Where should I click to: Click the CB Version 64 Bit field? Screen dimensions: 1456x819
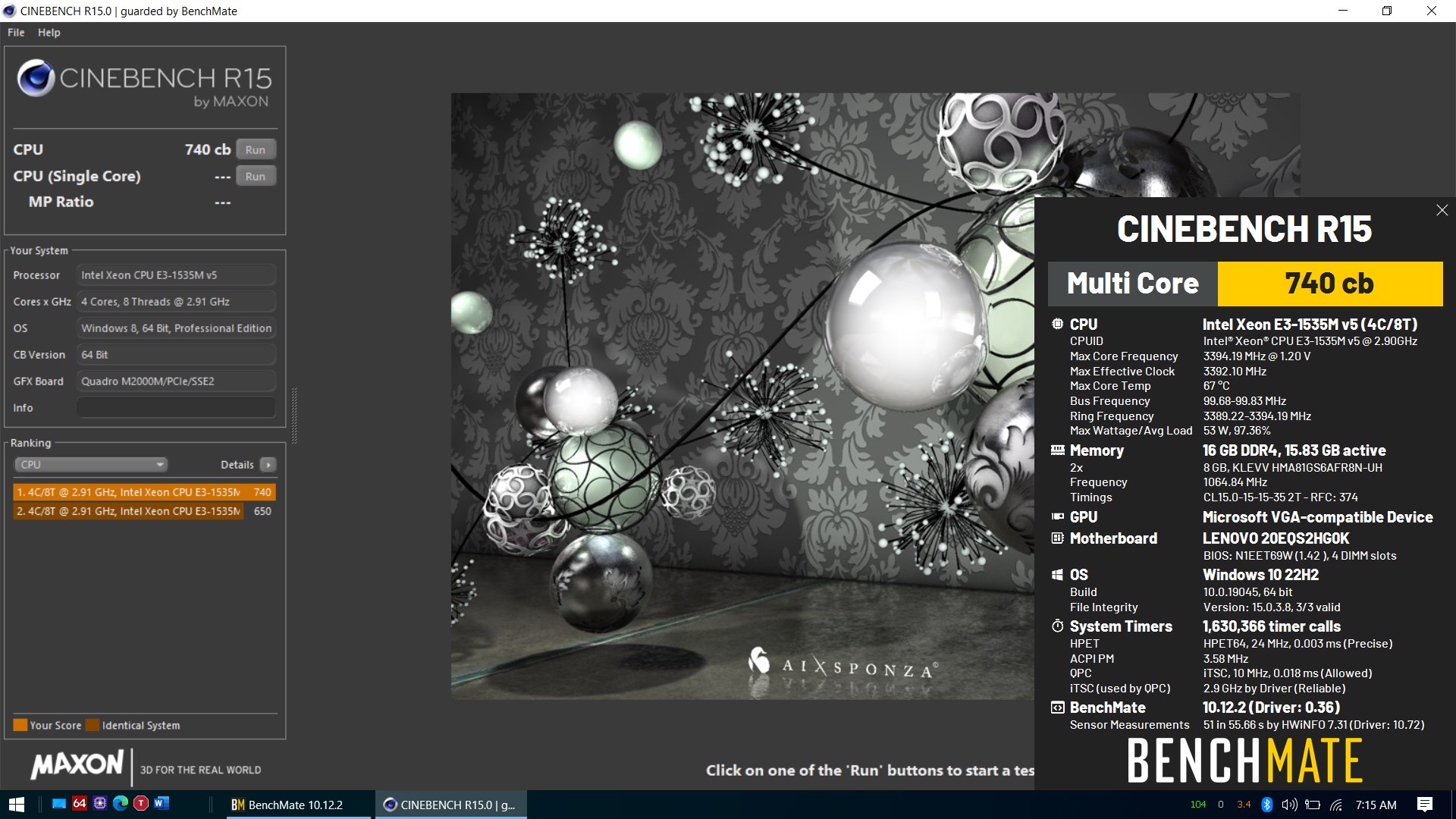pos(176,355)
